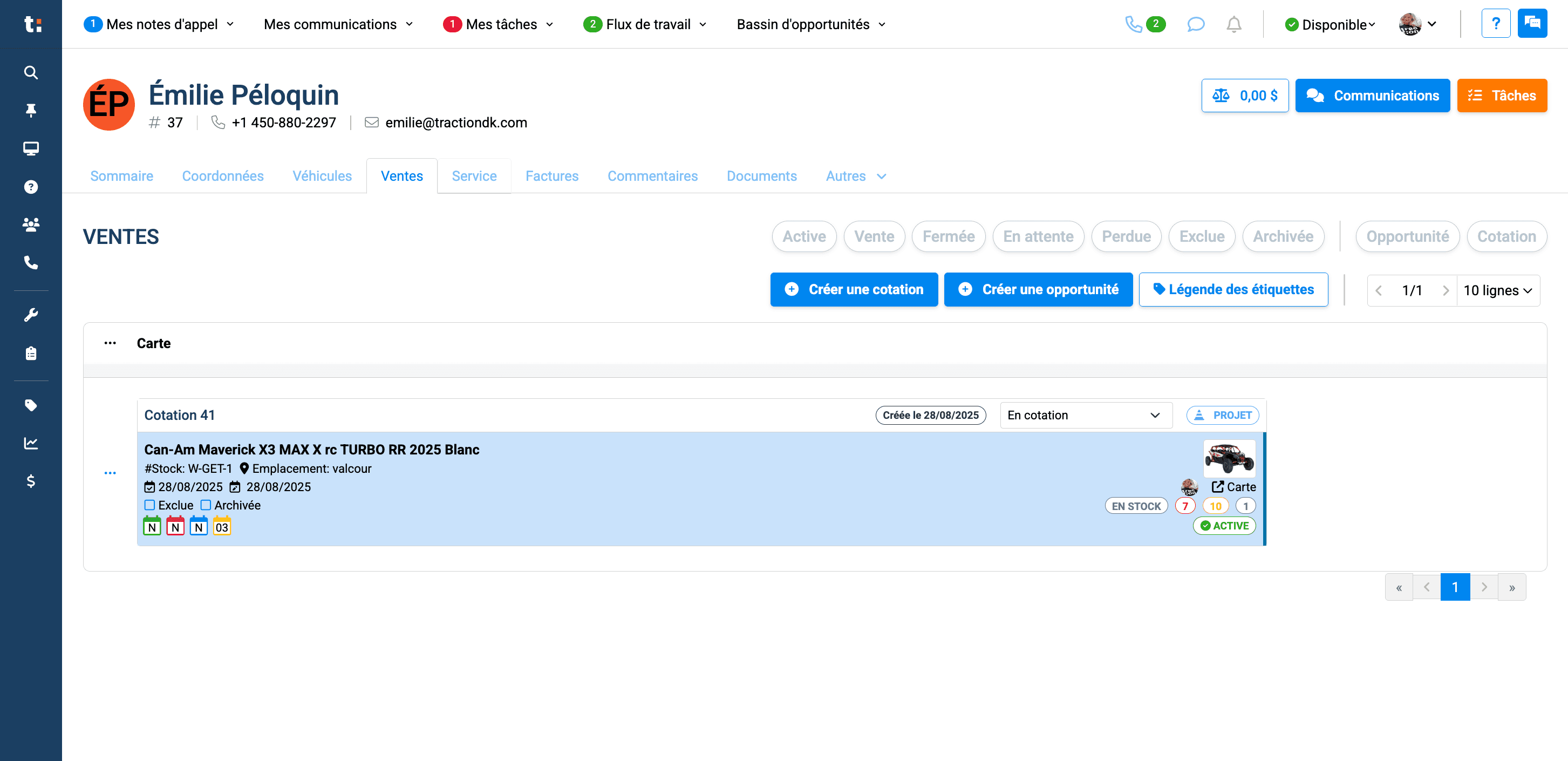Click the Can-Am Maverick vehicle thumbnail
Image resolution: width=1568 pixels, height=761 pixels.
(x=1229, y=458)
